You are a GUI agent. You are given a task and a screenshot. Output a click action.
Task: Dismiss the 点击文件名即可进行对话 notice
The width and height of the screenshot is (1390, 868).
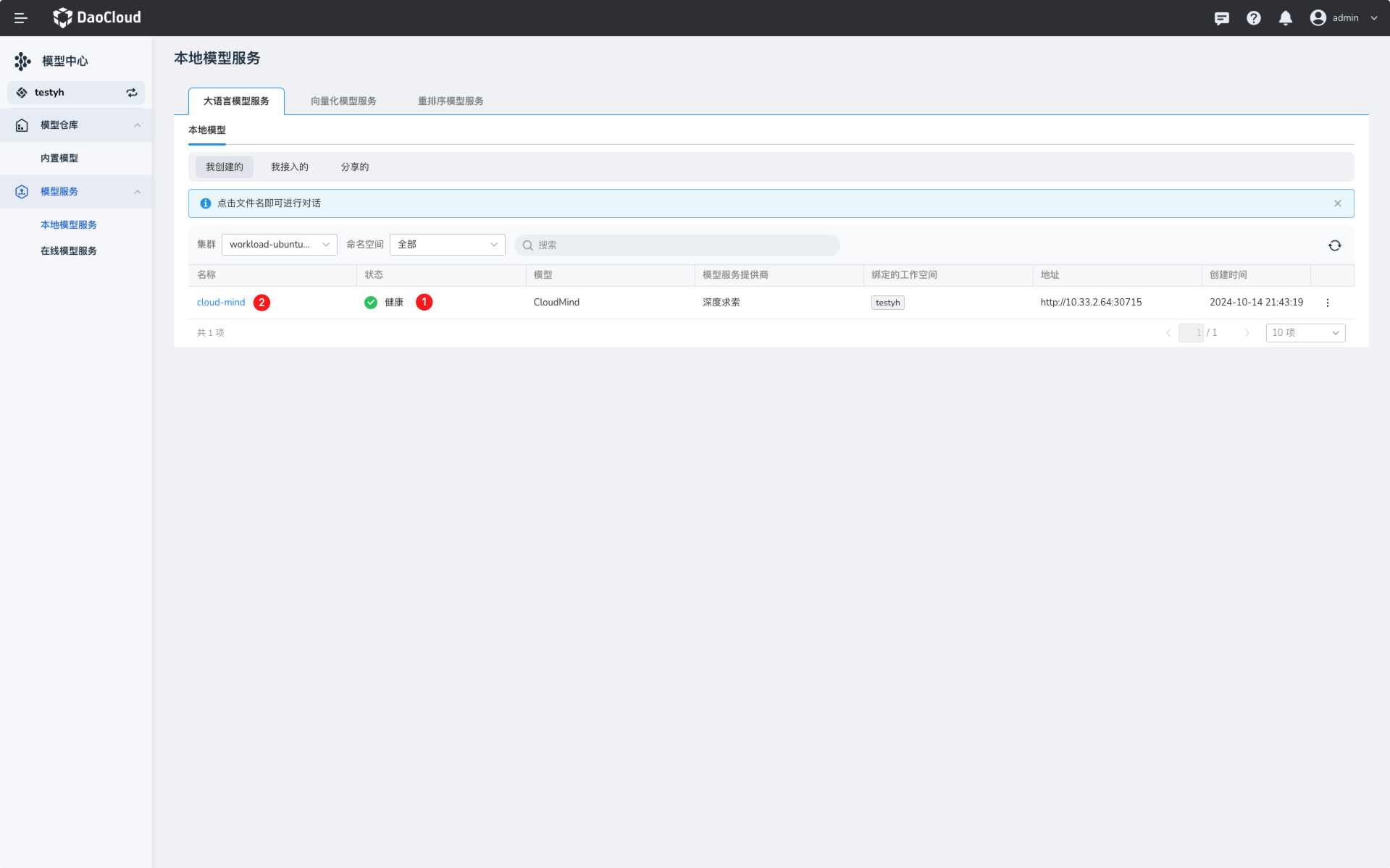click(1338, 203)
